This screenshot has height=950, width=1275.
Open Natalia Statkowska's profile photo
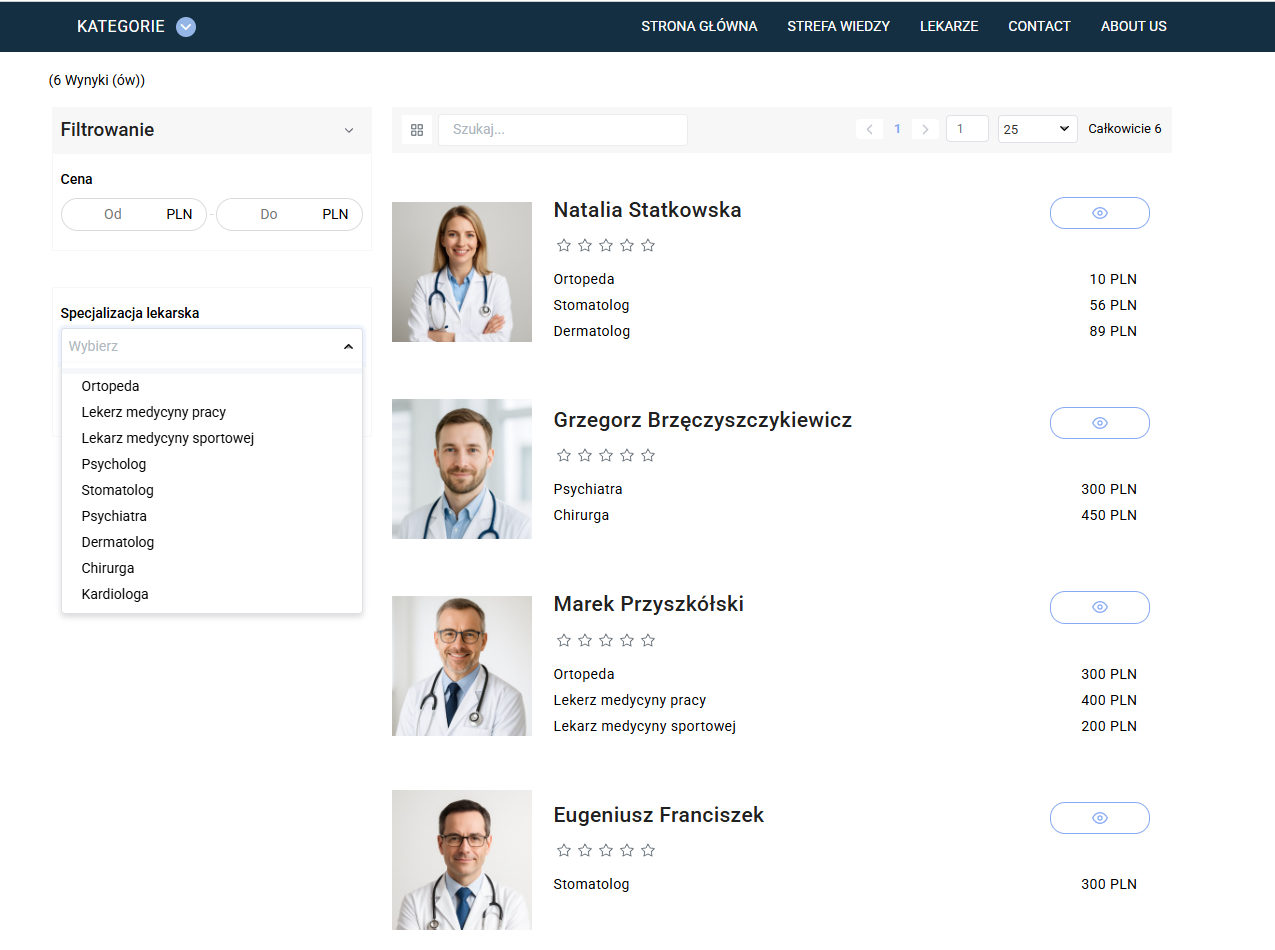tap(461, 272)
